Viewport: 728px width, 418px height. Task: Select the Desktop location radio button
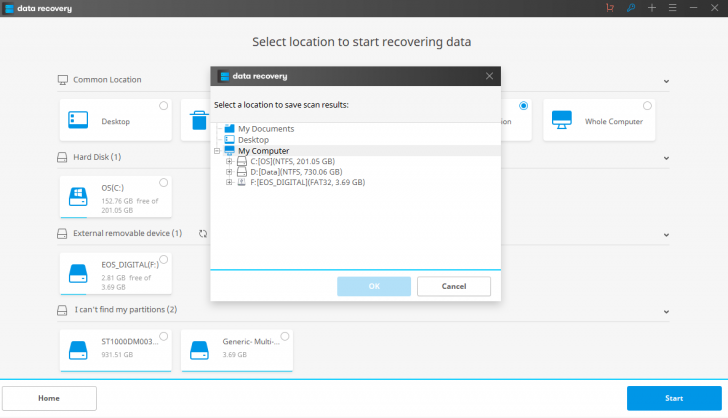click(163, 106)
